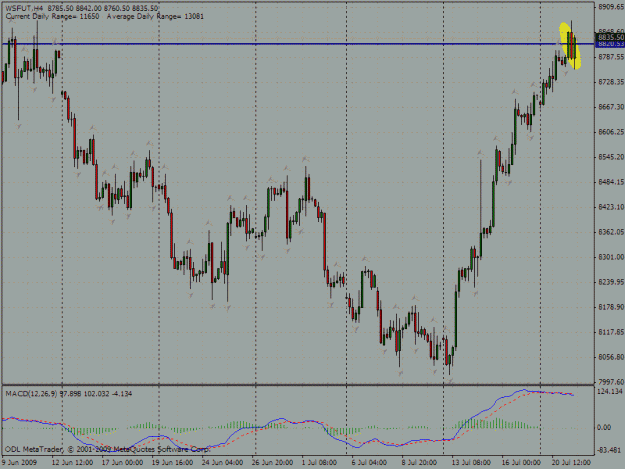Viewport: 625px width, 469px height.
Task: Click the 8239.95 price axis label
Action: [x=611, y=282]
